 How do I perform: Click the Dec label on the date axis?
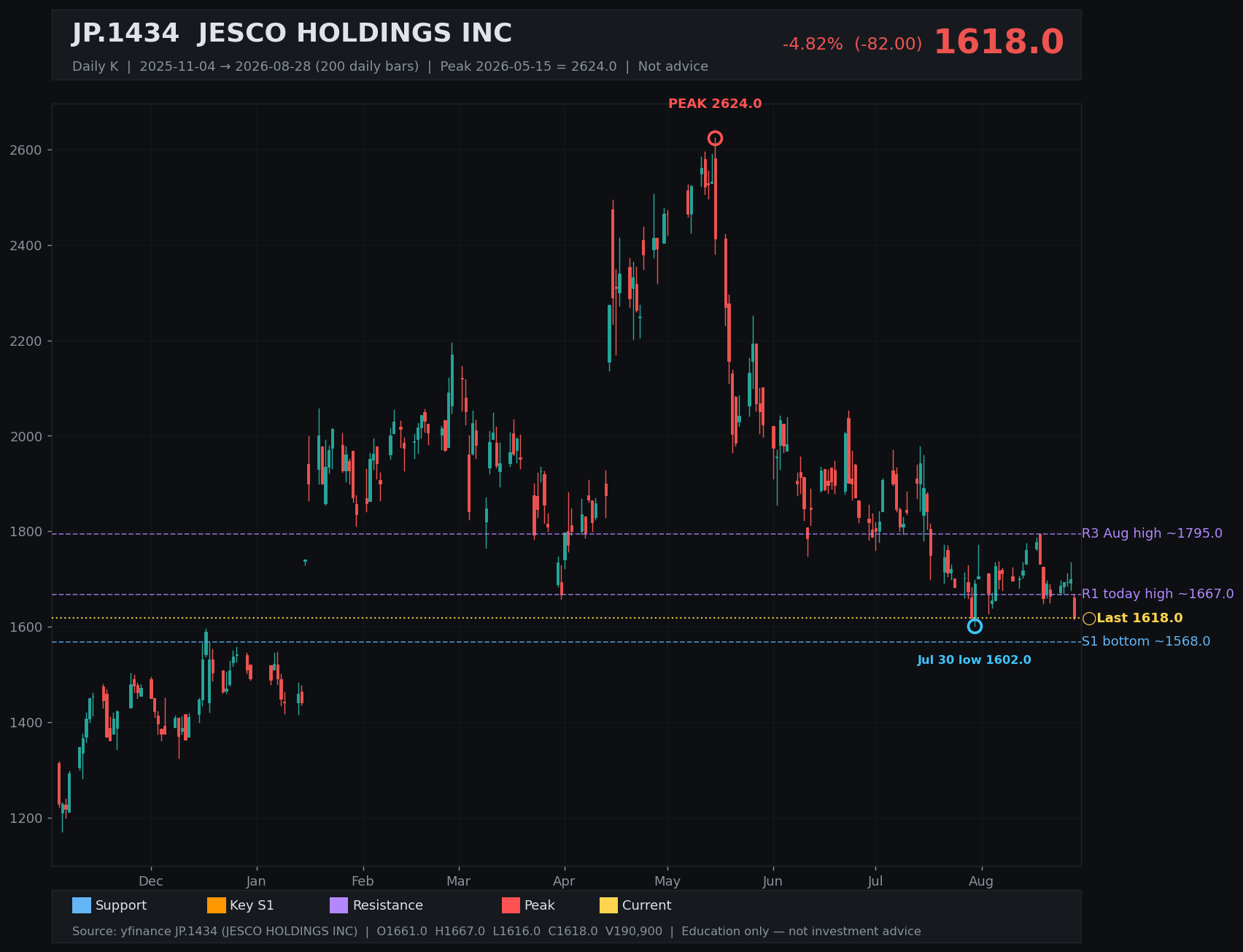[x=151, y=881]
